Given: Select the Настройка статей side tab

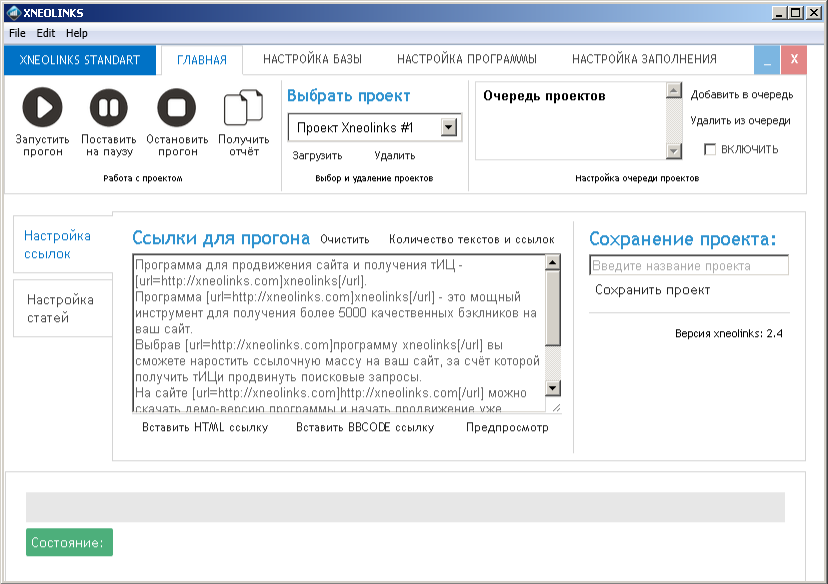Looking at the screenshot, I should pyautogui.click(x=63, y=308).
